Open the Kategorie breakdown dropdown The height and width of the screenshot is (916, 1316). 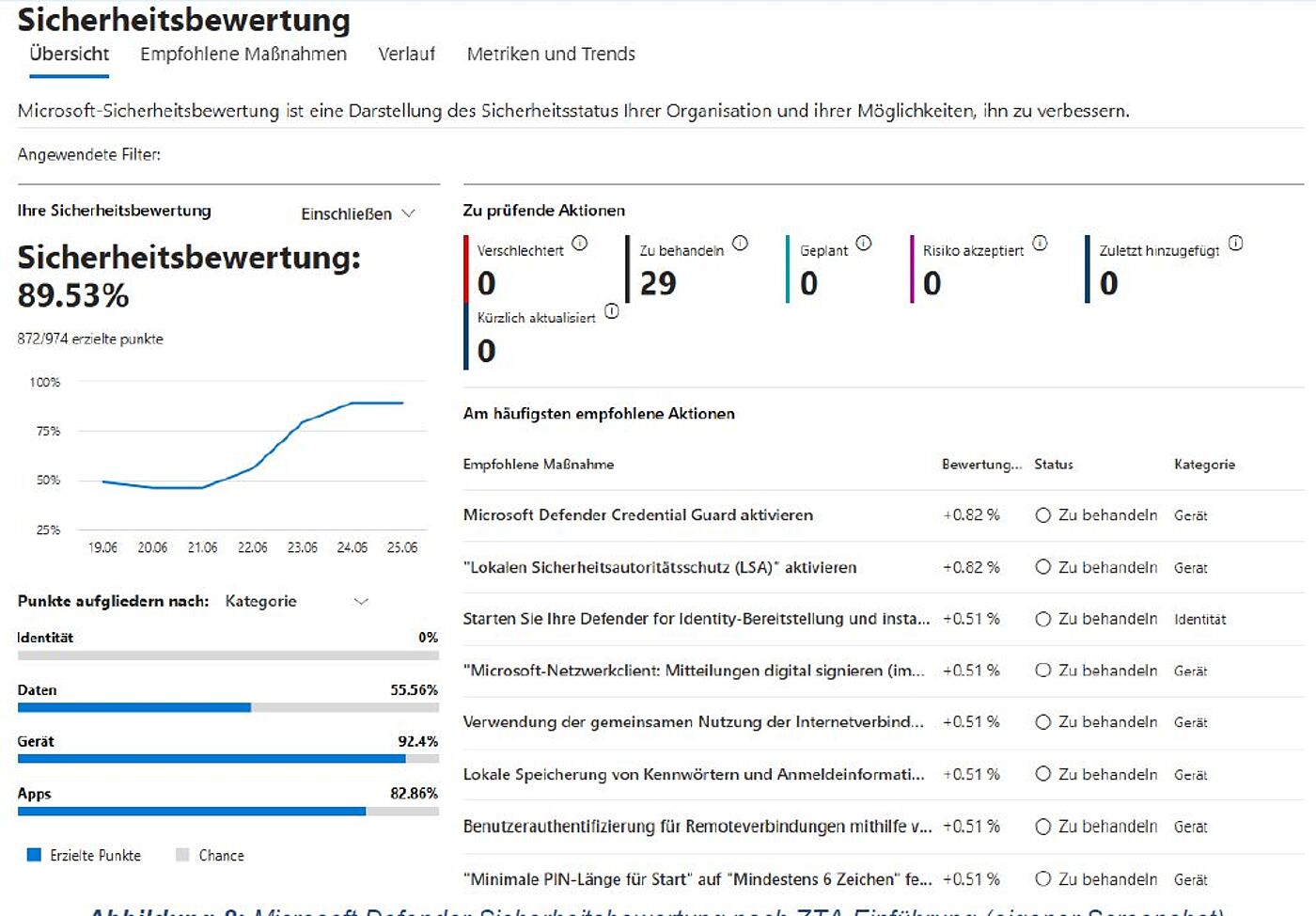click(296, 601)
